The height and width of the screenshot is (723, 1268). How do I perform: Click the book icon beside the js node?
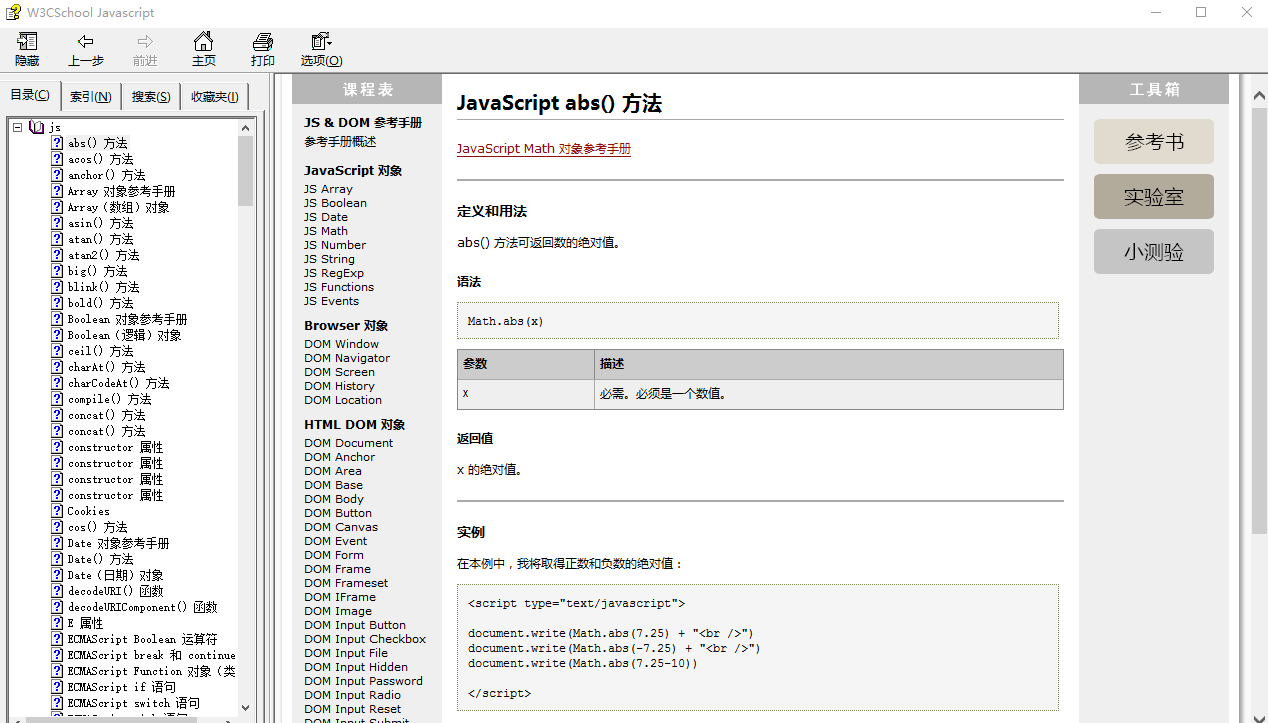(x=38, y=126)
